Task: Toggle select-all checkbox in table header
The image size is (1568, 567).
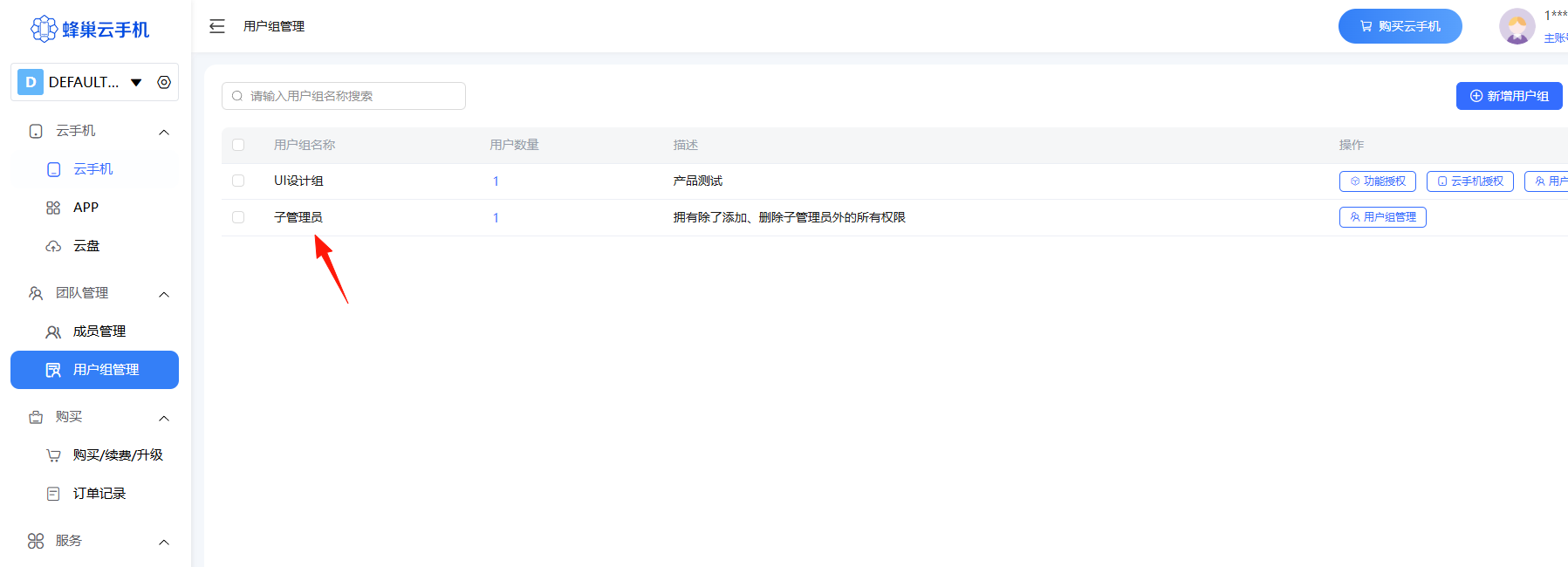Action: 238,145
